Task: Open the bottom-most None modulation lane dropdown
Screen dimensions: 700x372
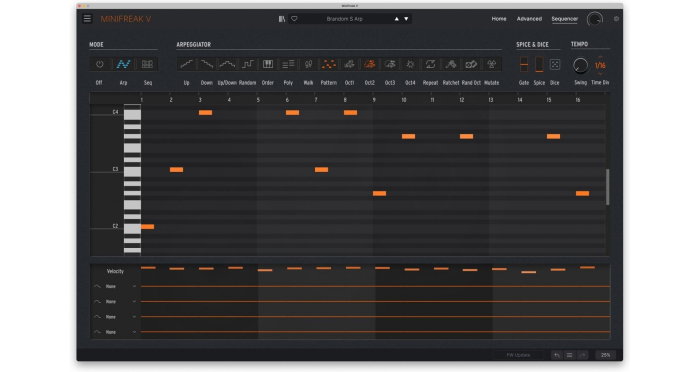Action: tap(121, 332)
